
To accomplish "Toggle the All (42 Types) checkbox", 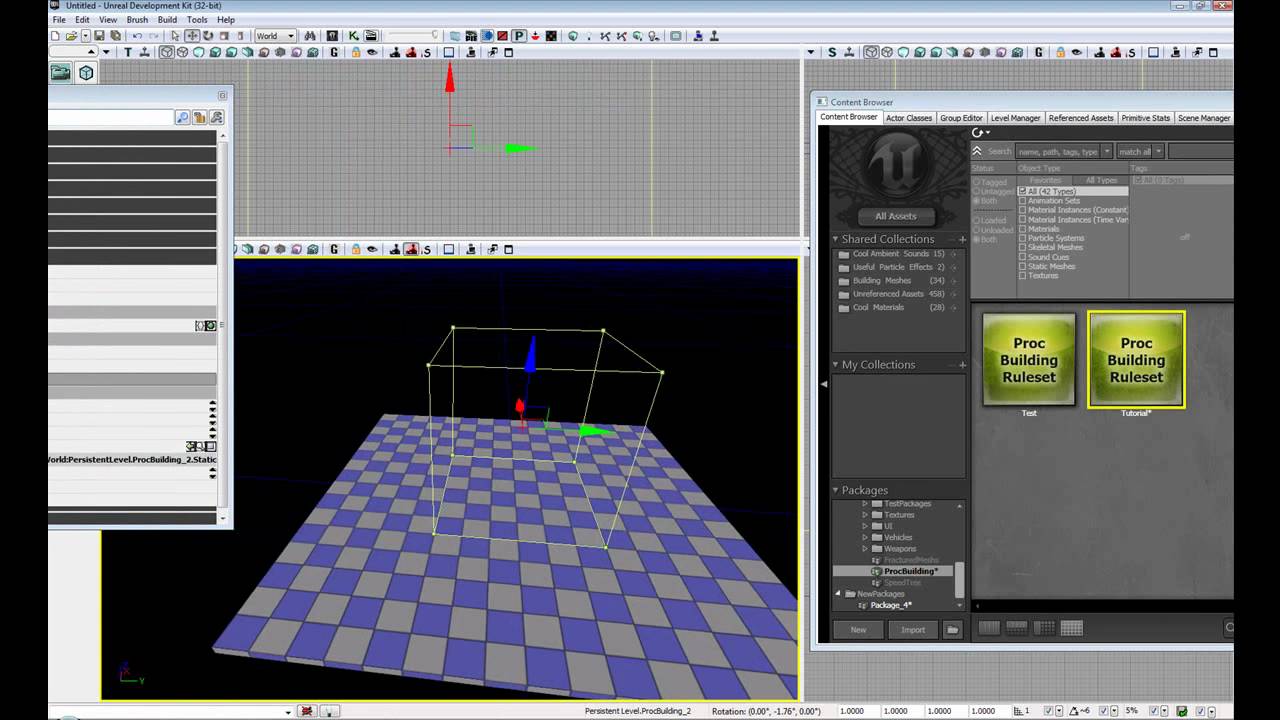I will pos(1022,191).
